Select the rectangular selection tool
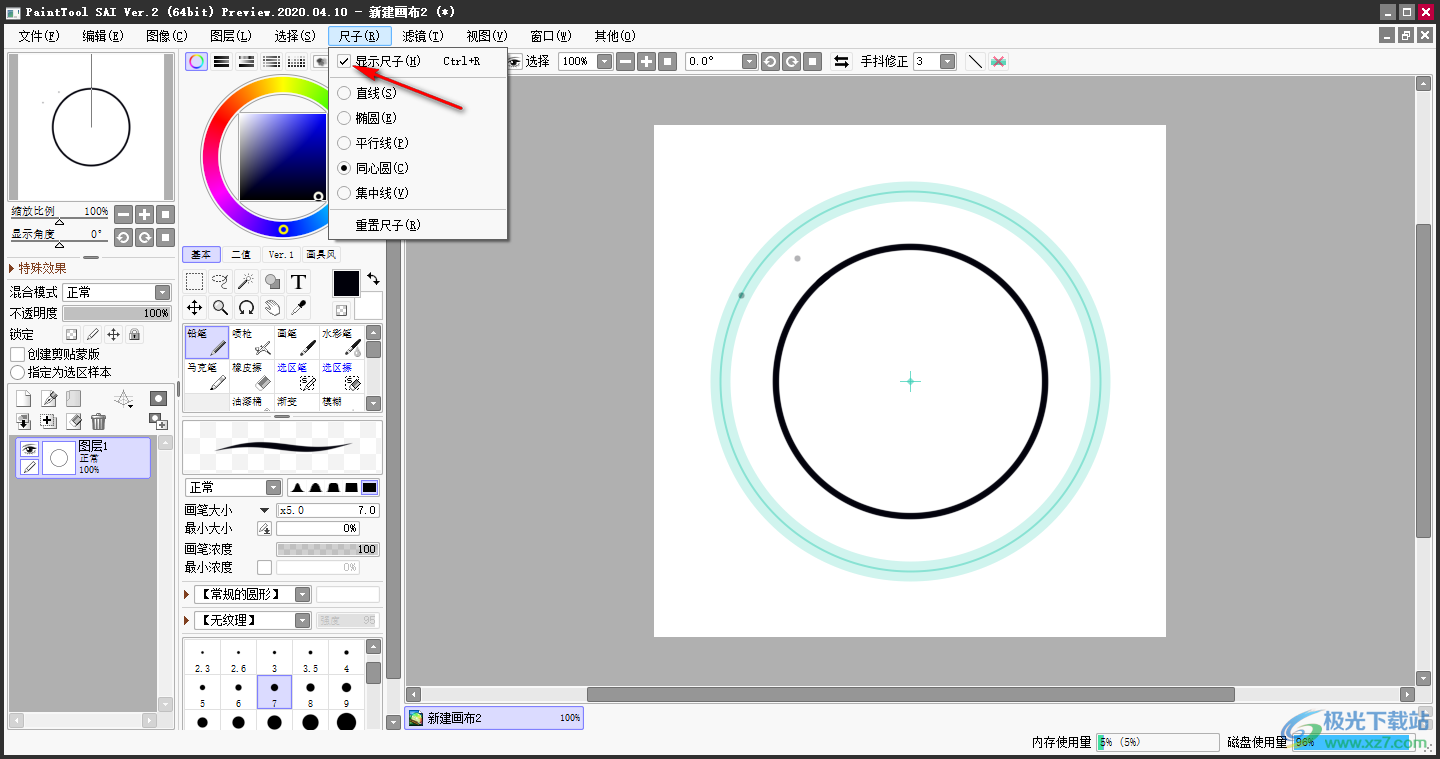This screenshot has height=759, width=1440. pos(195,282)
